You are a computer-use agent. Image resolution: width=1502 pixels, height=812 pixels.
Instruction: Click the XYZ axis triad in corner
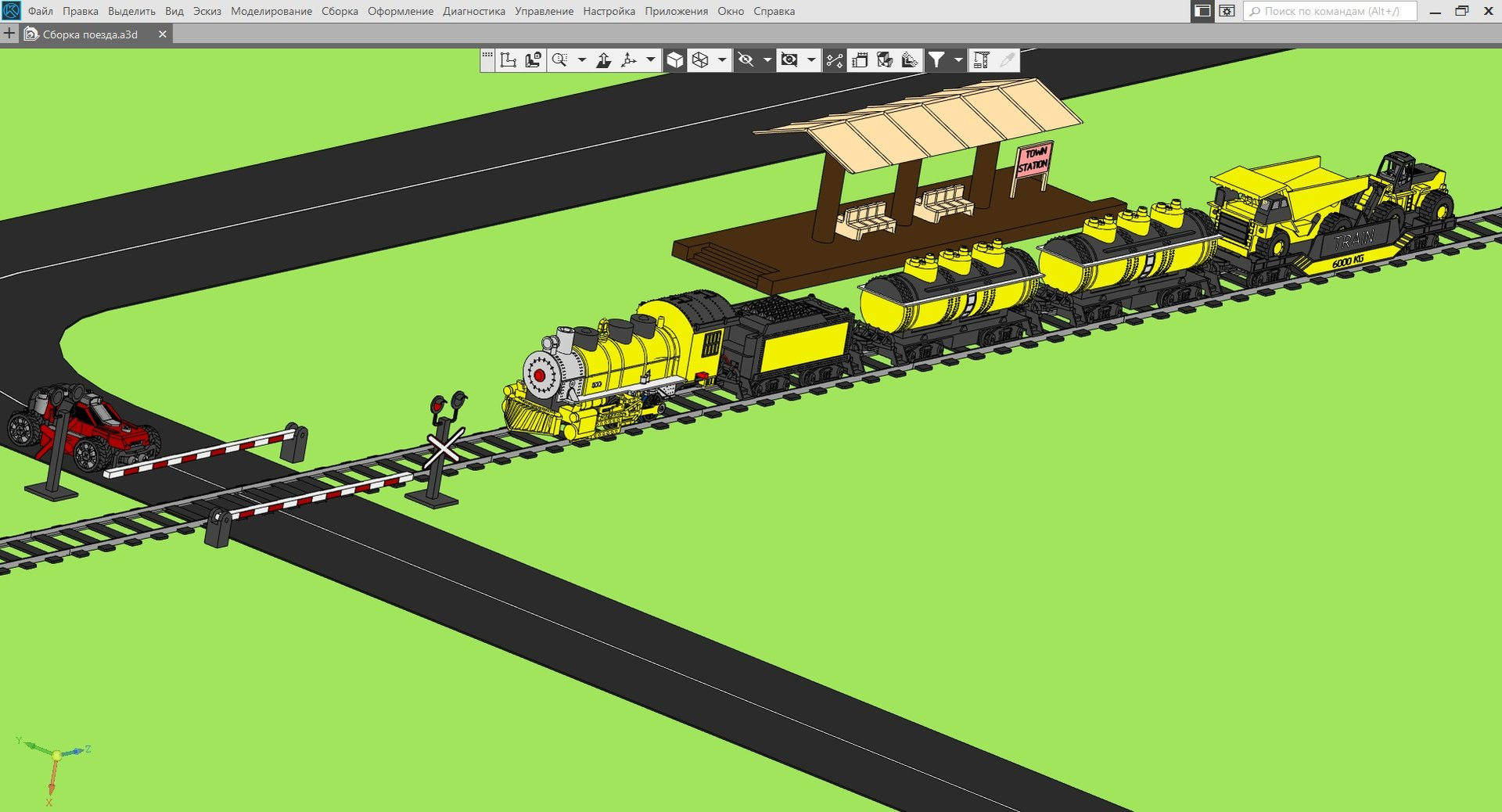tap(53, 771)
